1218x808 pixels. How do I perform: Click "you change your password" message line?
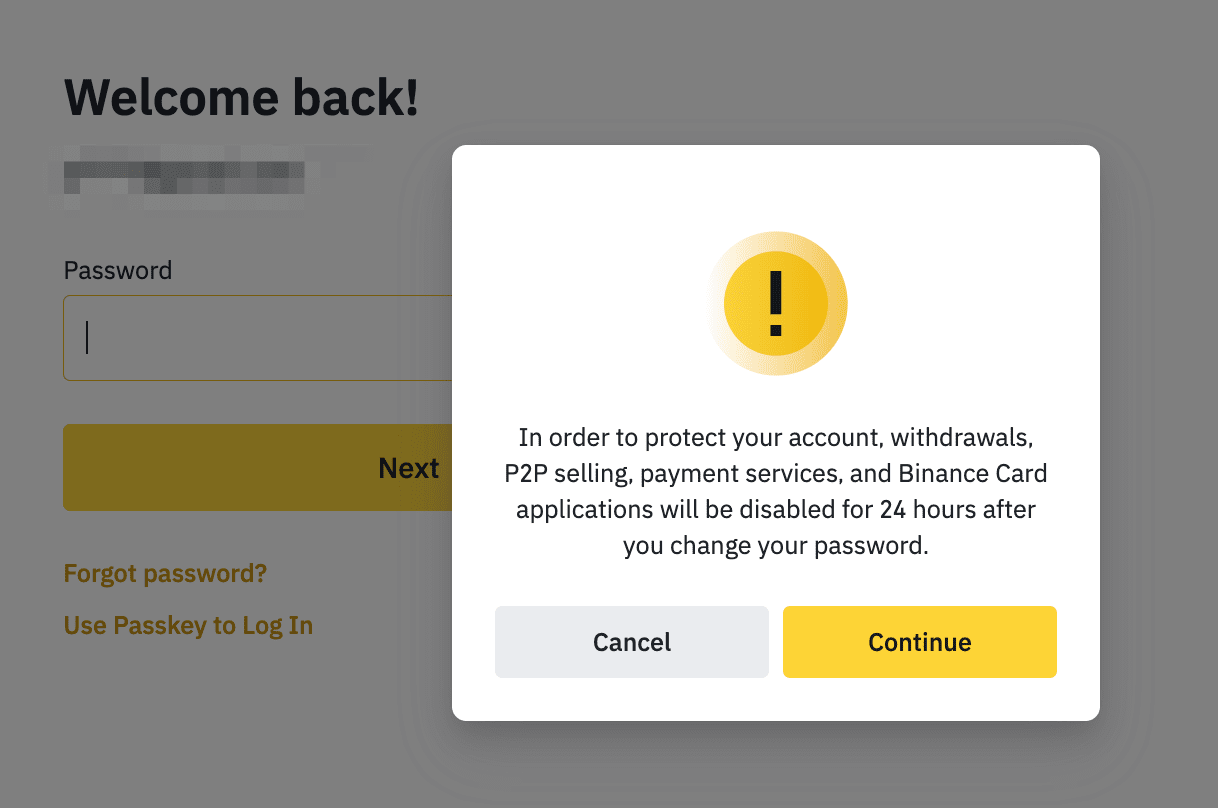click(776, 546)
